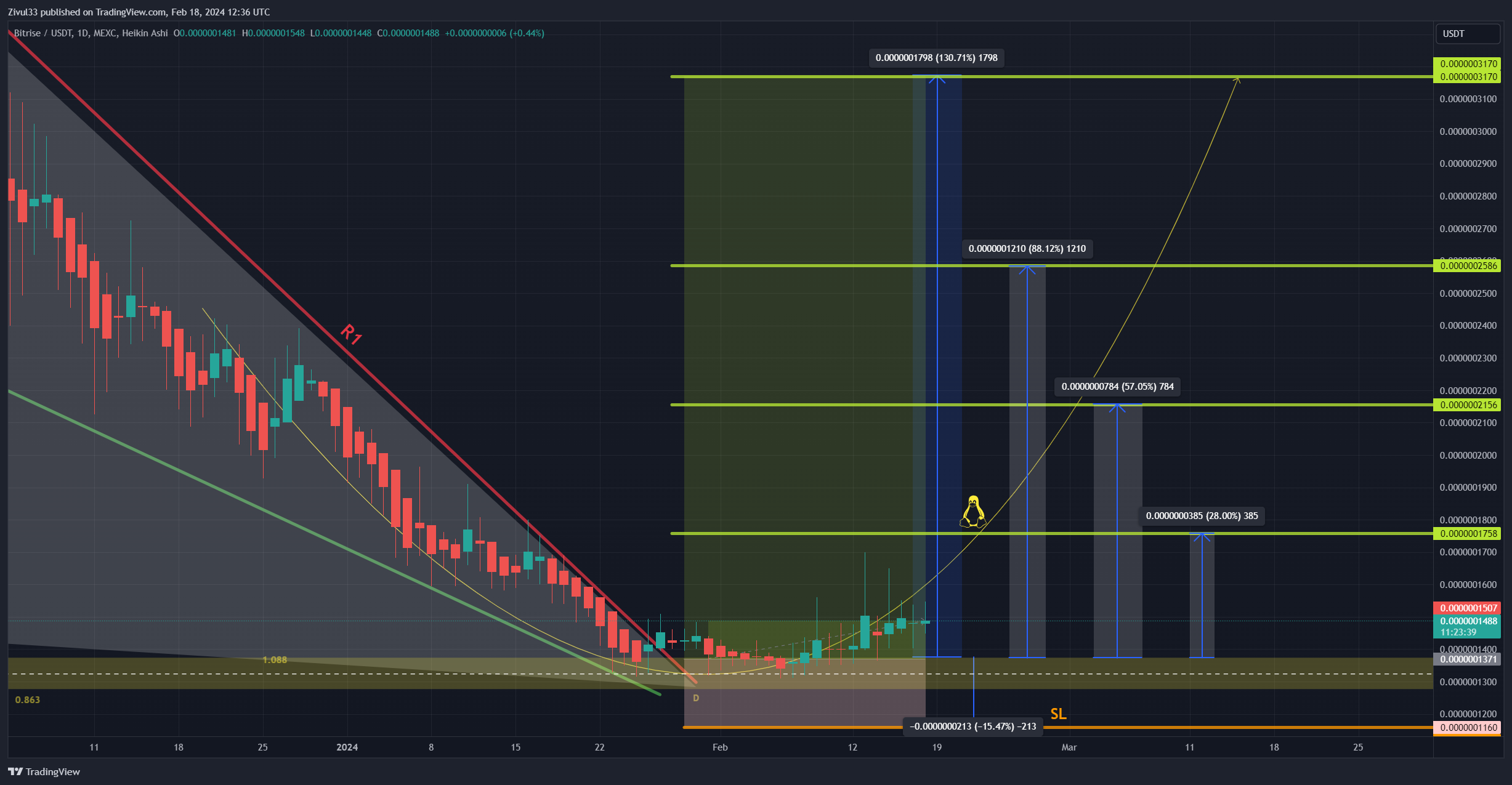
Task: Click the 15 date on time axis
Action: [x=515, y=747]
